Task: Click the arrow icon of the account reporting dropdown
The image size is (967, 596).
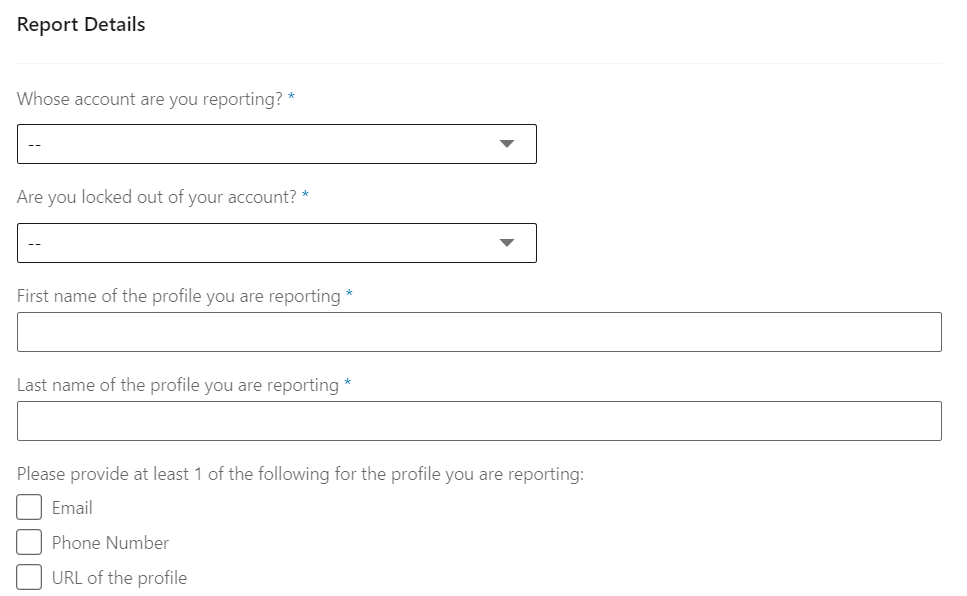Action: (x=507, y=144)
